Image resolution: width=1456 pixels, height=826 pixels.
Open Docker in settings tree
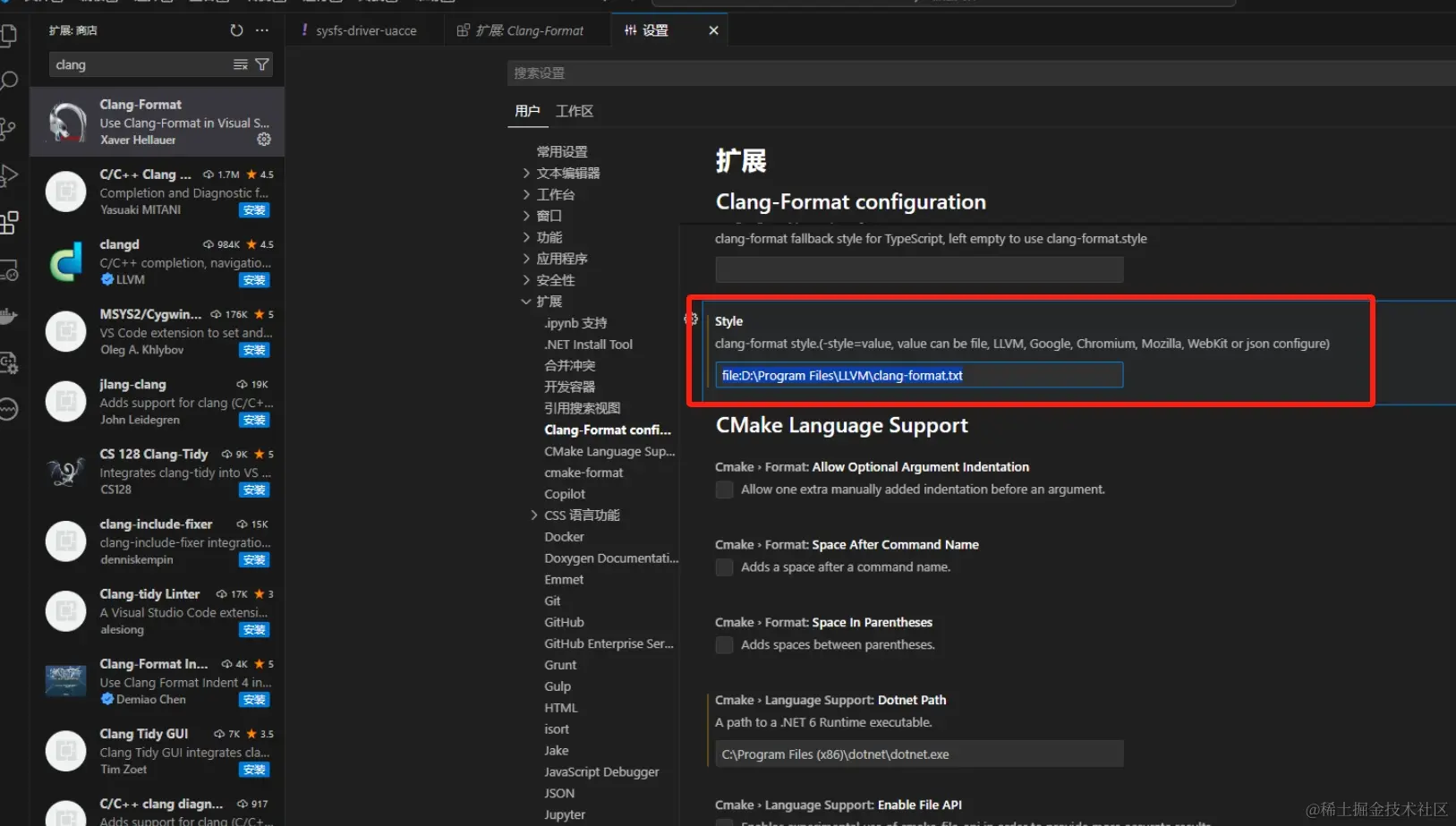click(564, 537)
